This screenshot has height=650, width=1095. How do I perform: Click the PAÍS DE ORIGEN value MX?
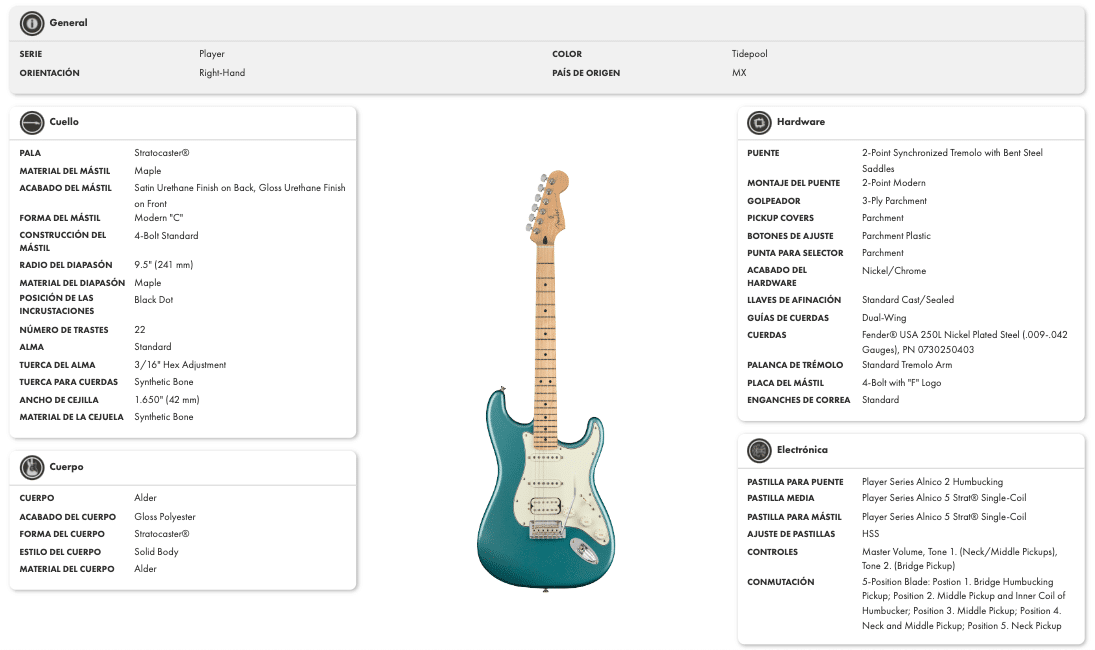coord(739,73)
